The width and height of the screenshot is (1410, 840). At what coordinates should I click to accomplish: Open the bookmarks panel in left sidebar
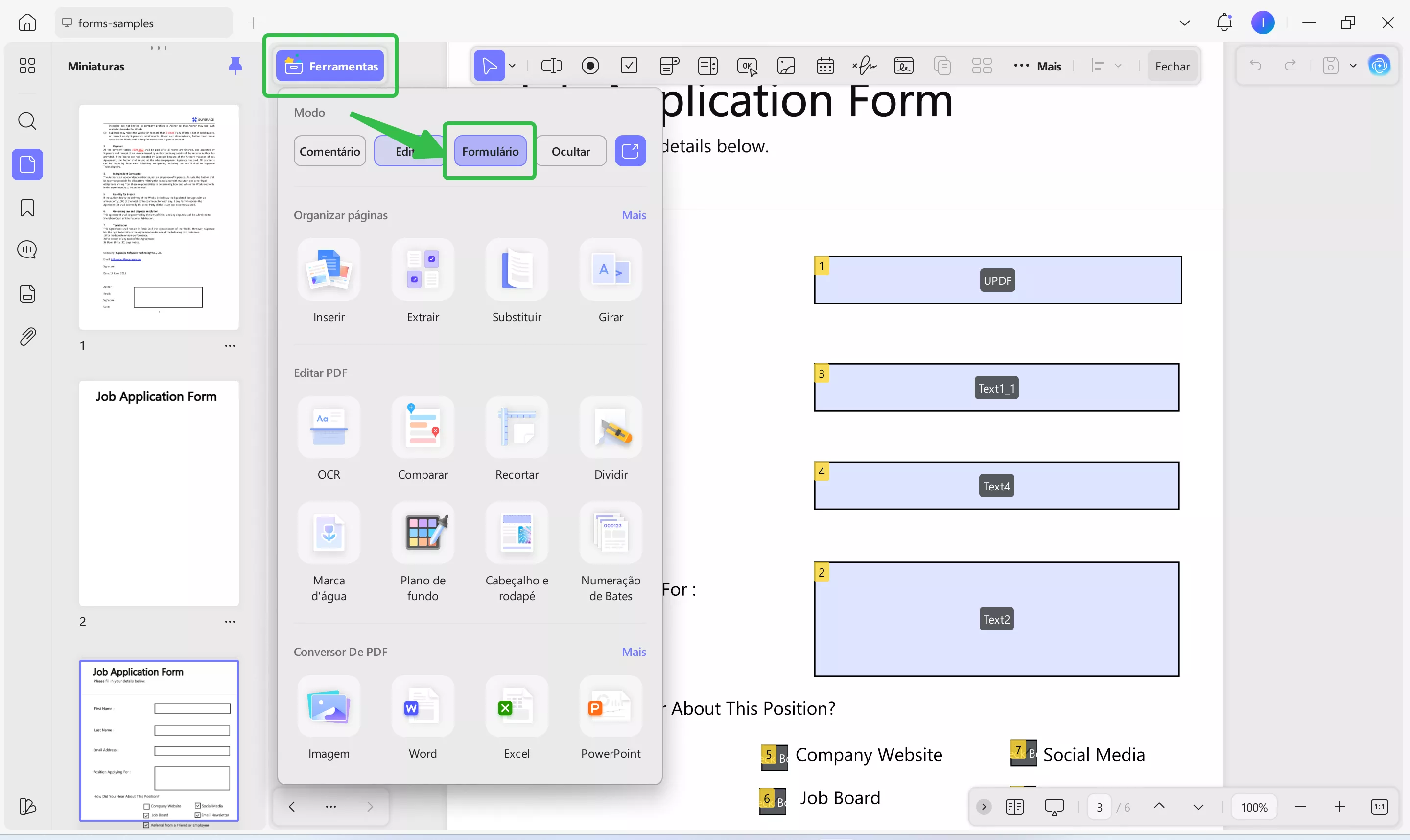[x=27, y=208]
